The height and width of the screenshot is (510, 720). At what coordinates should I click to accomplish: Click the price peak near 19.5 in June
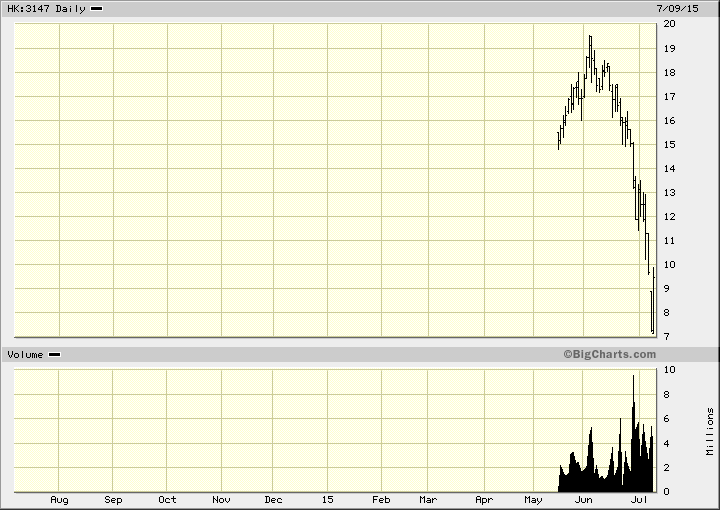[x=590, y=40]
